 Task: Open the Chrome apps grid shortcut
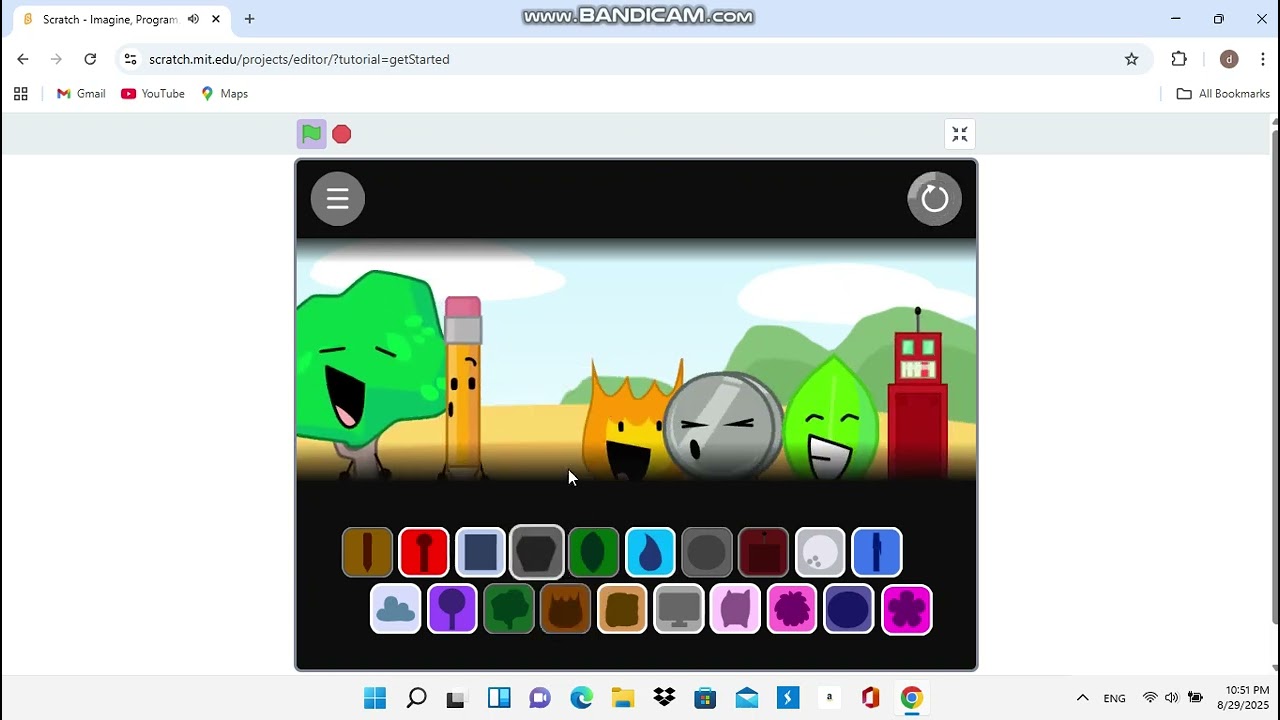click(20, 94)
